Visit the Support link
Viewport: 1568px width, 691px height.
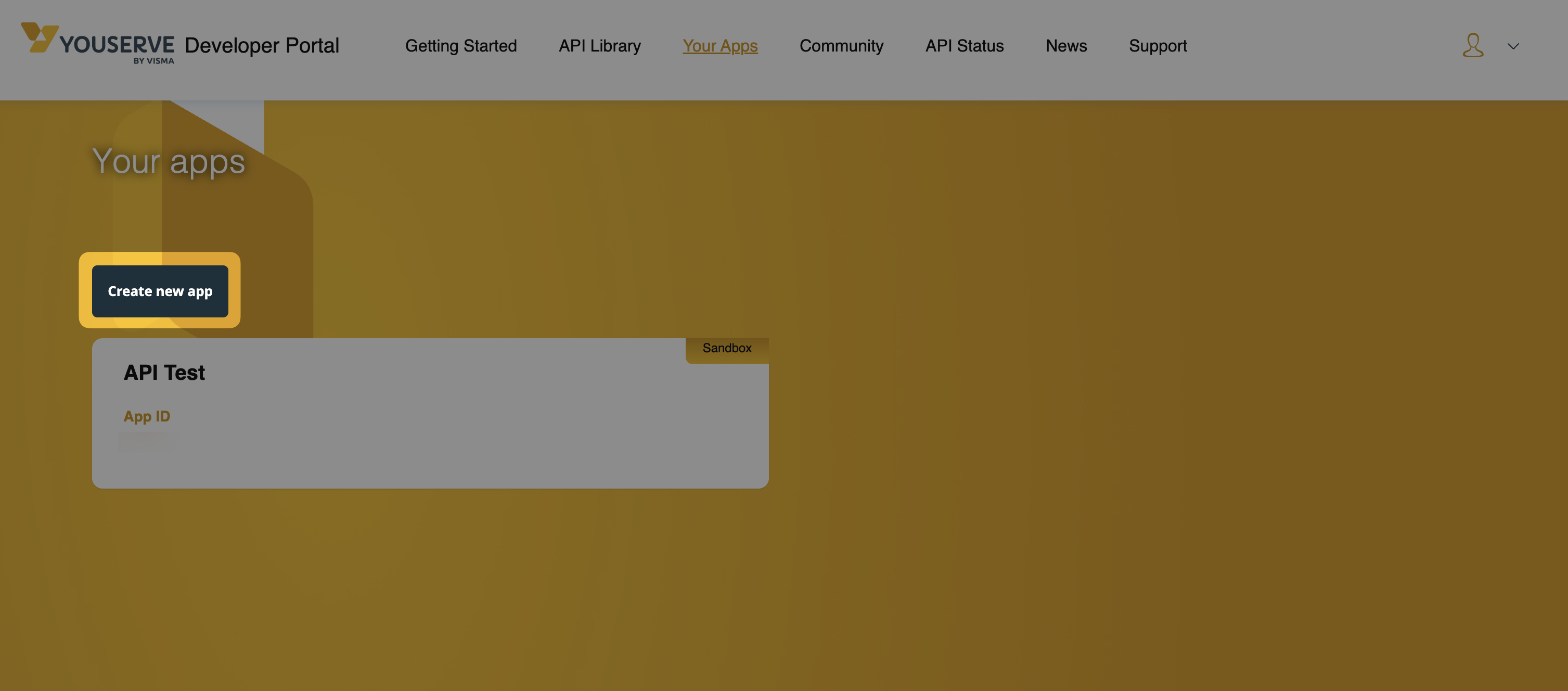pos(1158,46)
